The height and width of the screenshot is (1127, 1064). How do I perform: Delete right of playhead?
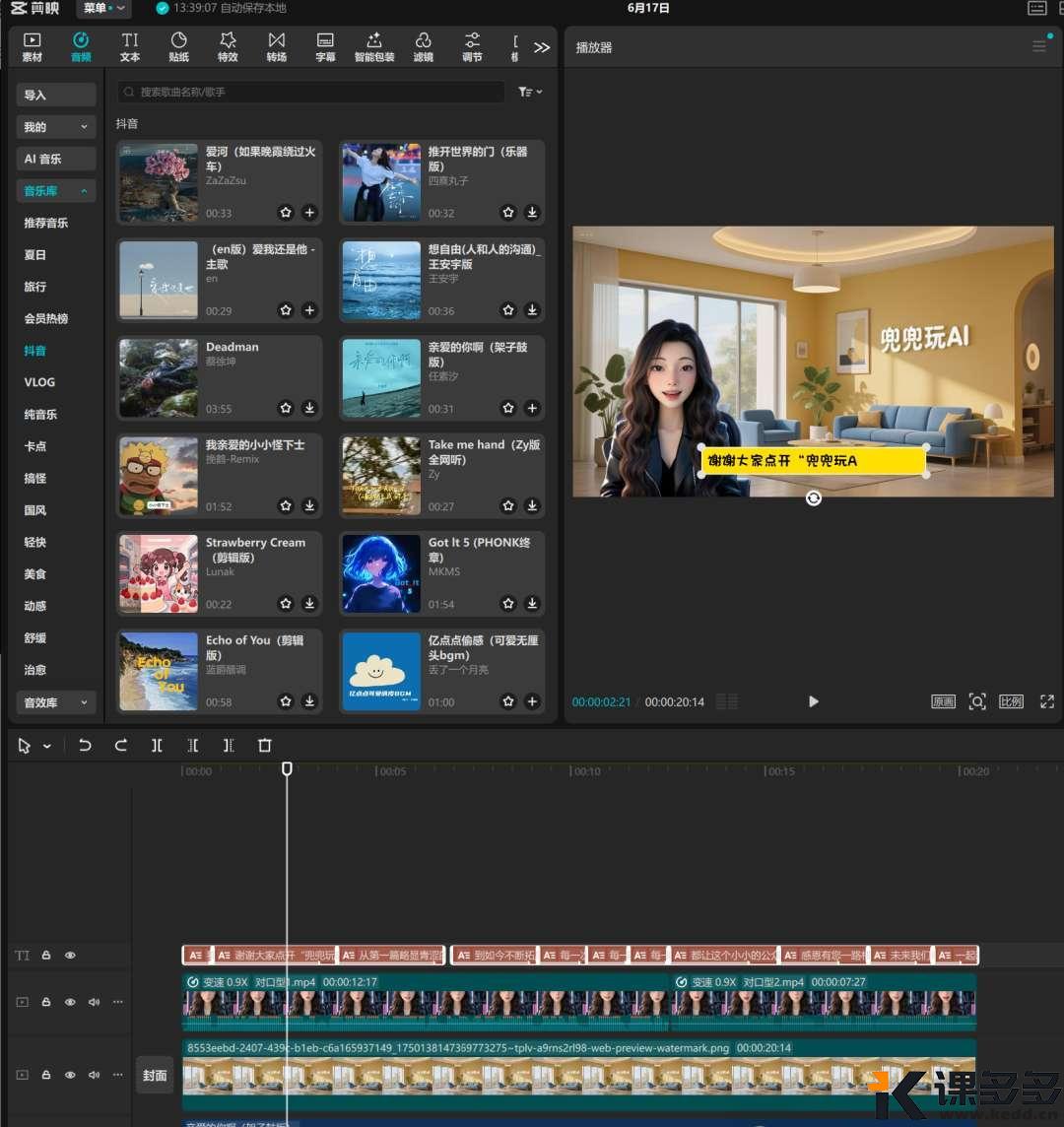pyautogui.click(x=229, y=746)
